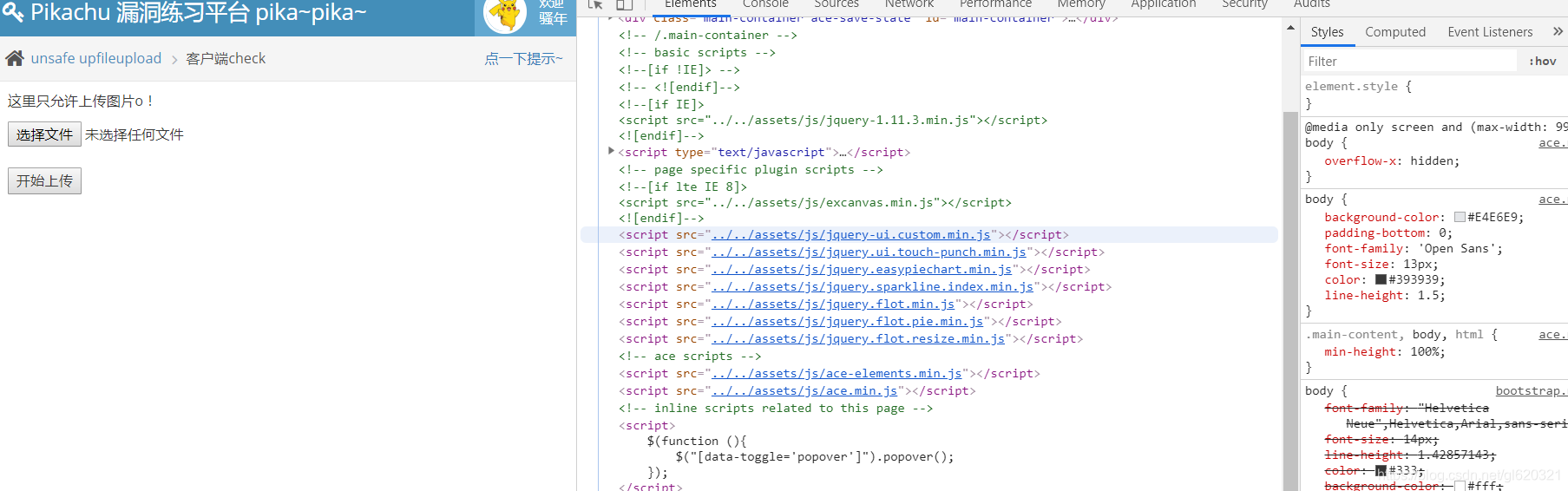This screenshot has height=491, width=1568.
Task: Open jquery.flot.resize.min.js script link
Action: (858, 338)
